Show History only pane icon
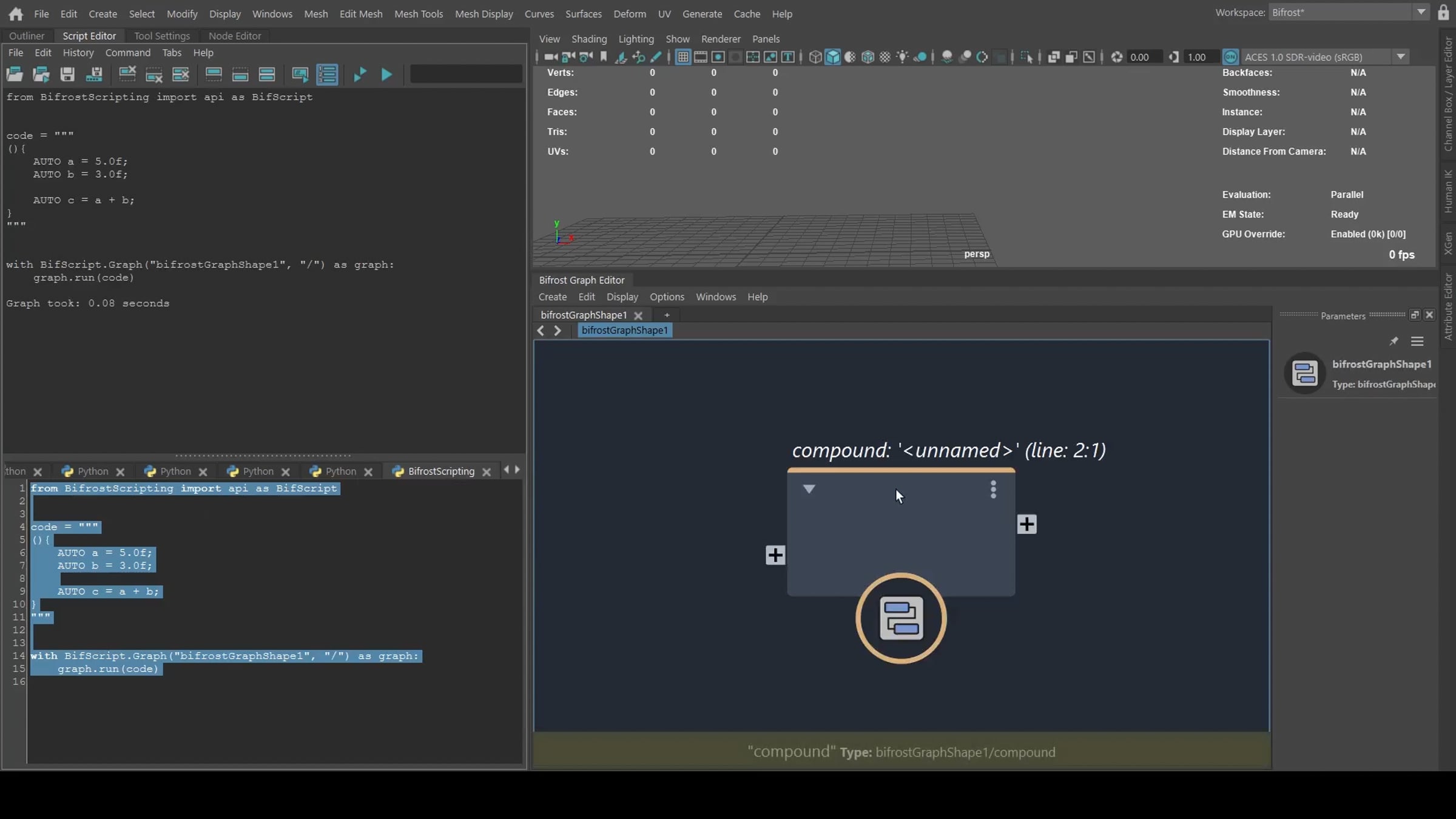Image resolution: width=1456 pixels, height=819 pixels. (214, 75)
